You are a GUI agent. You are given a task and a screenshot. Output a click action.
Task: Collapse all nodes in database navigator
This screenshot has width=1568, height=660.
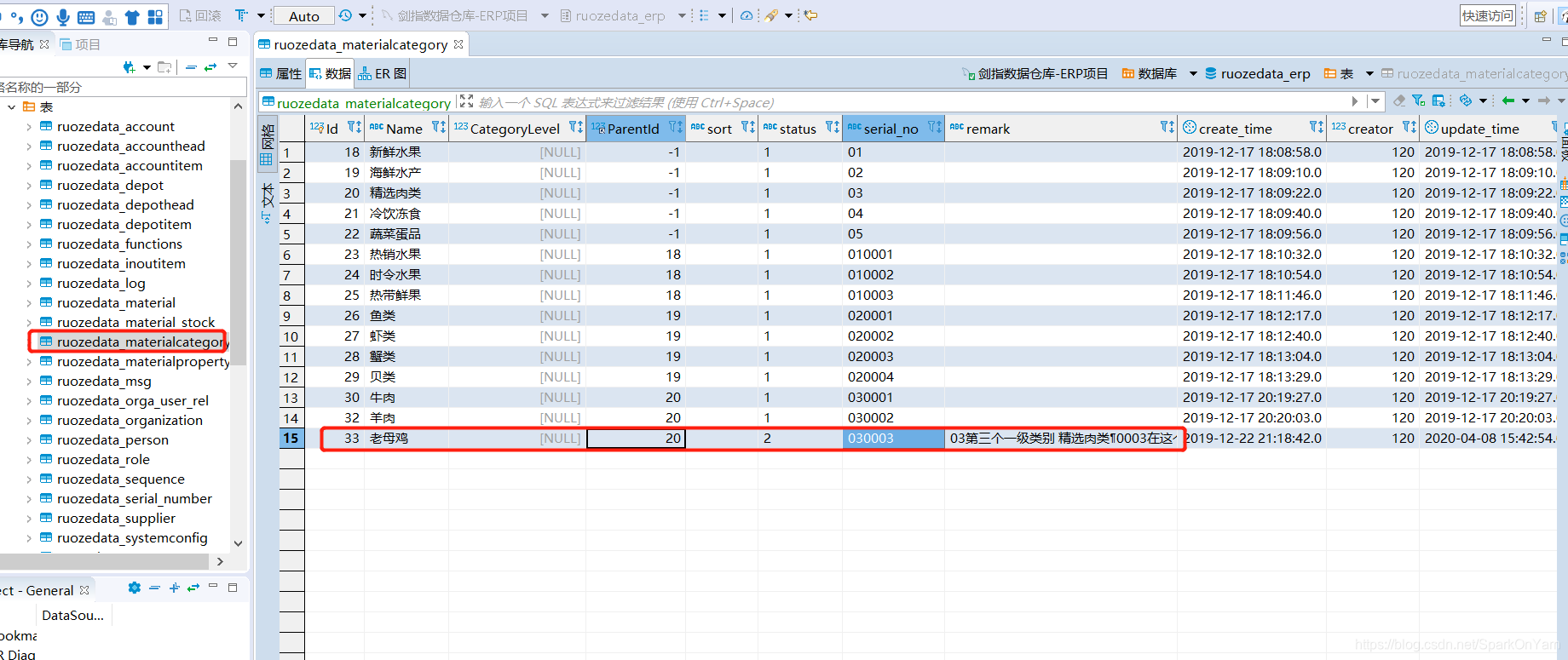pyautogui.click(x=191, y=66)
